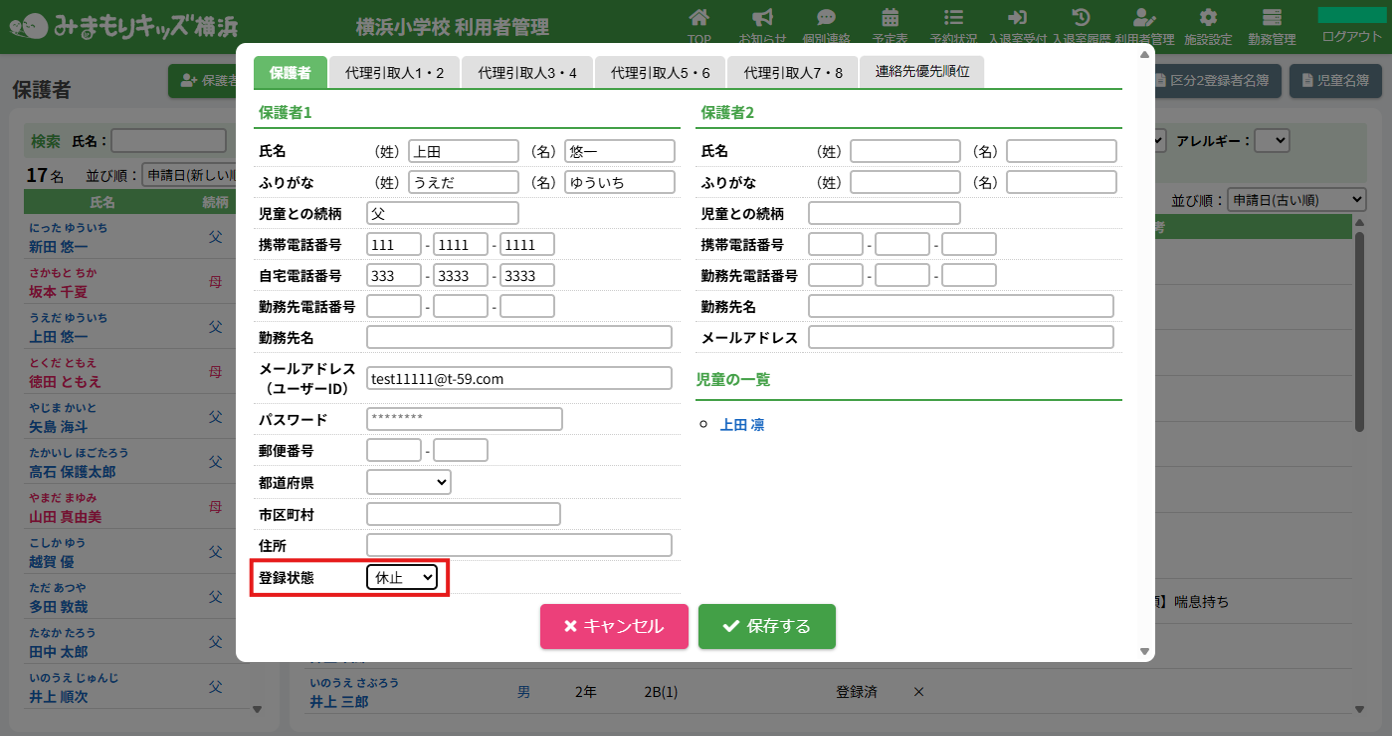Click the 保存する button
Image resolution: width=1392 pixels, height=736 pixels.
pyautogui.click(x=767, y=626)
